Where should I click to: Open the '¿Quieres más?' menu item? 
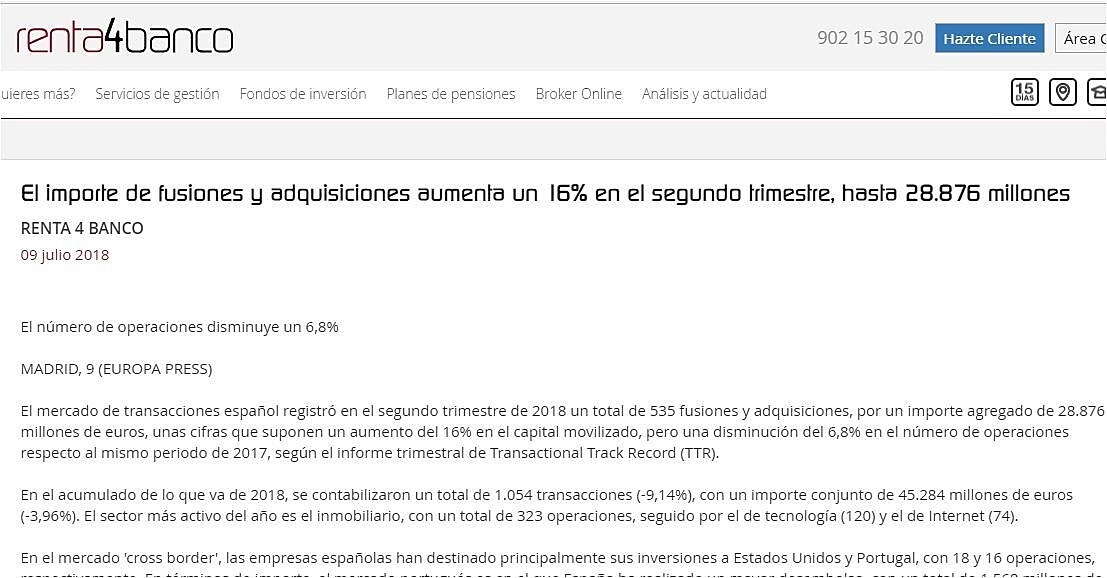coord(37,94)
